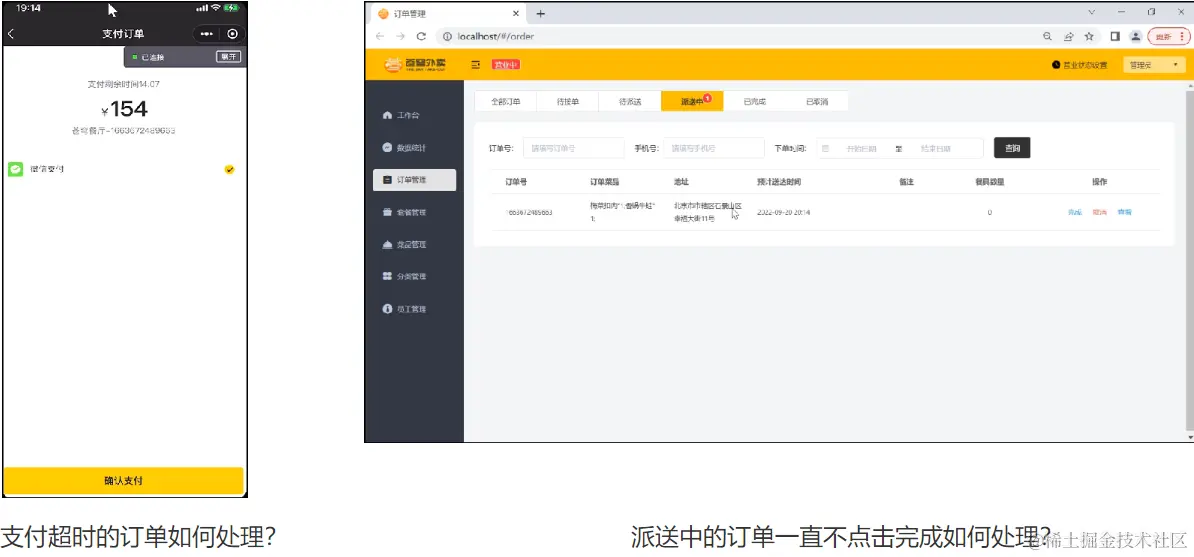Switch to the 已取消 tab
This screenshot has height=557, width=1194.
point(816,101)
